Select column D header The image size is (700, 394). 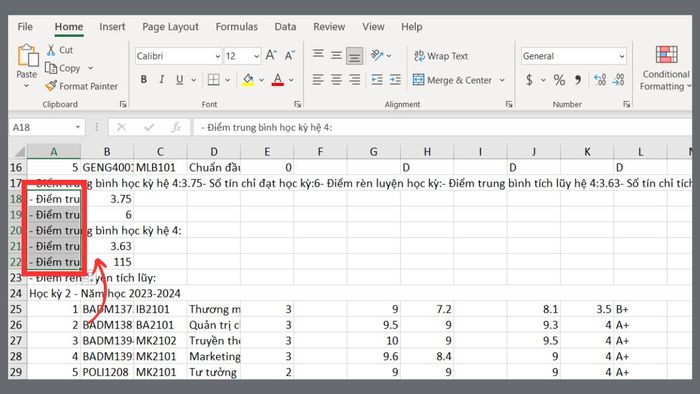tap(214, 152)
